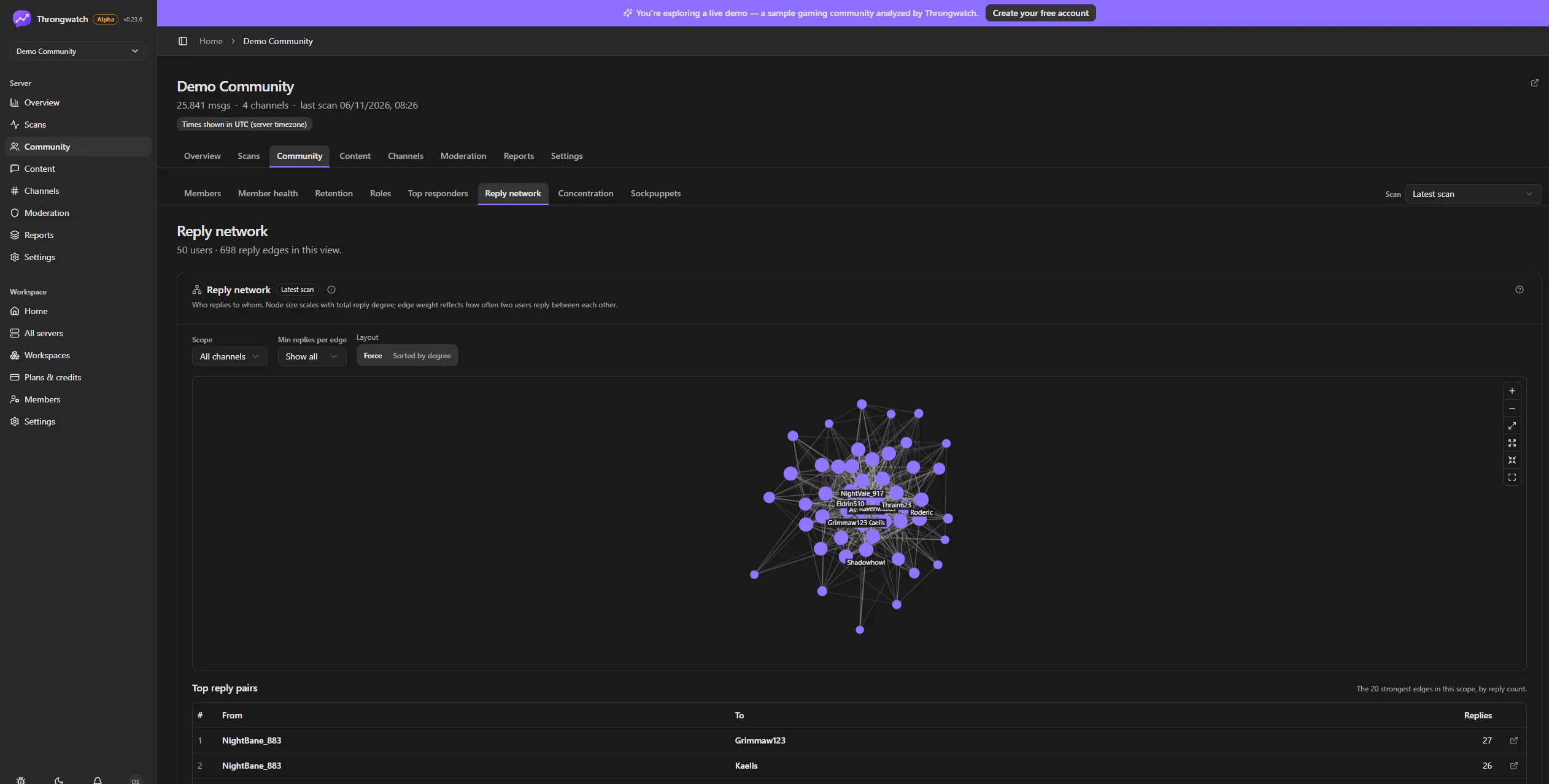Viewport: 1549px width, 784px height.
Task: Open Plans & credits in the sidebar
Action: click(x=78, y=377)
